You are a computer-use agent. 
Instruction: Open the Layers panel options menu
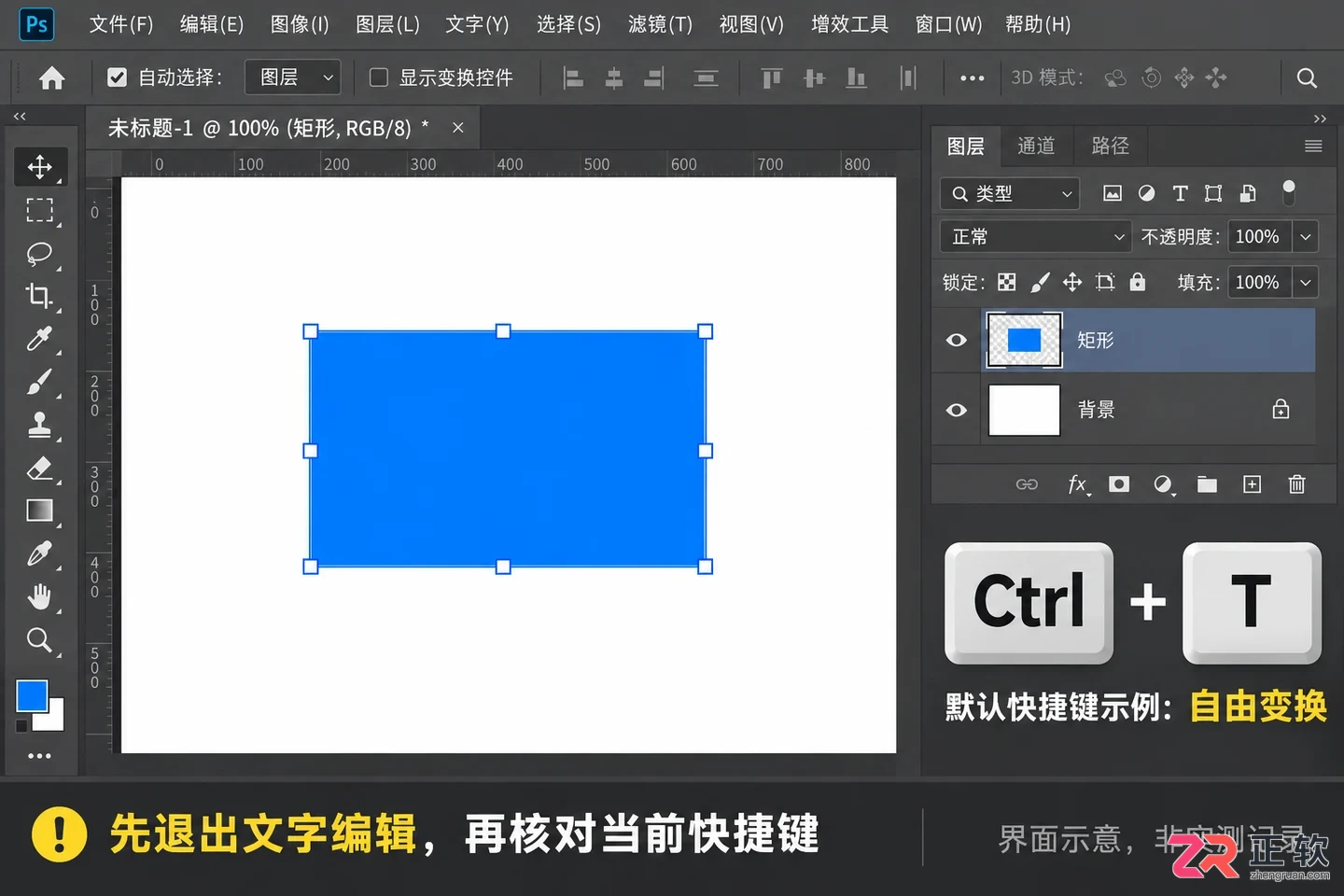point(1313,146)
